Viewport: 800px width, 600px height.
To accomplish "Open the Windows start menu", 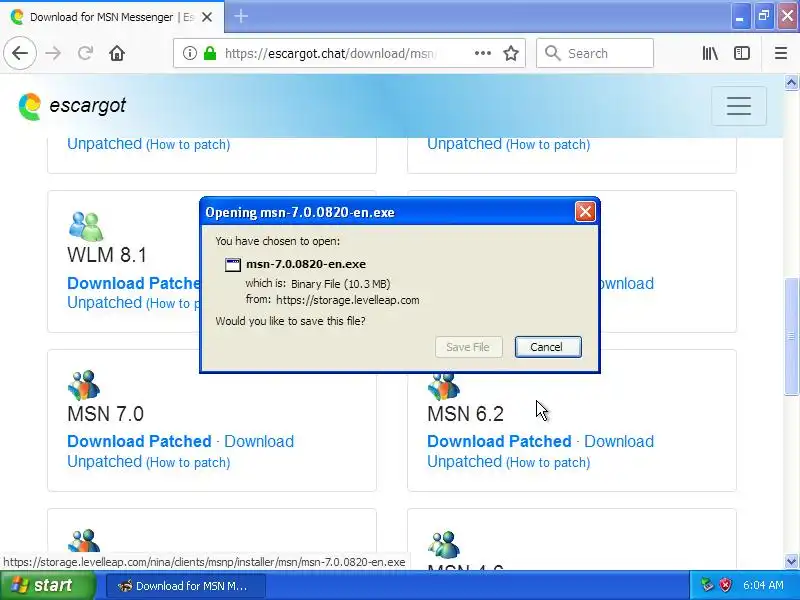I will (47, 585).
